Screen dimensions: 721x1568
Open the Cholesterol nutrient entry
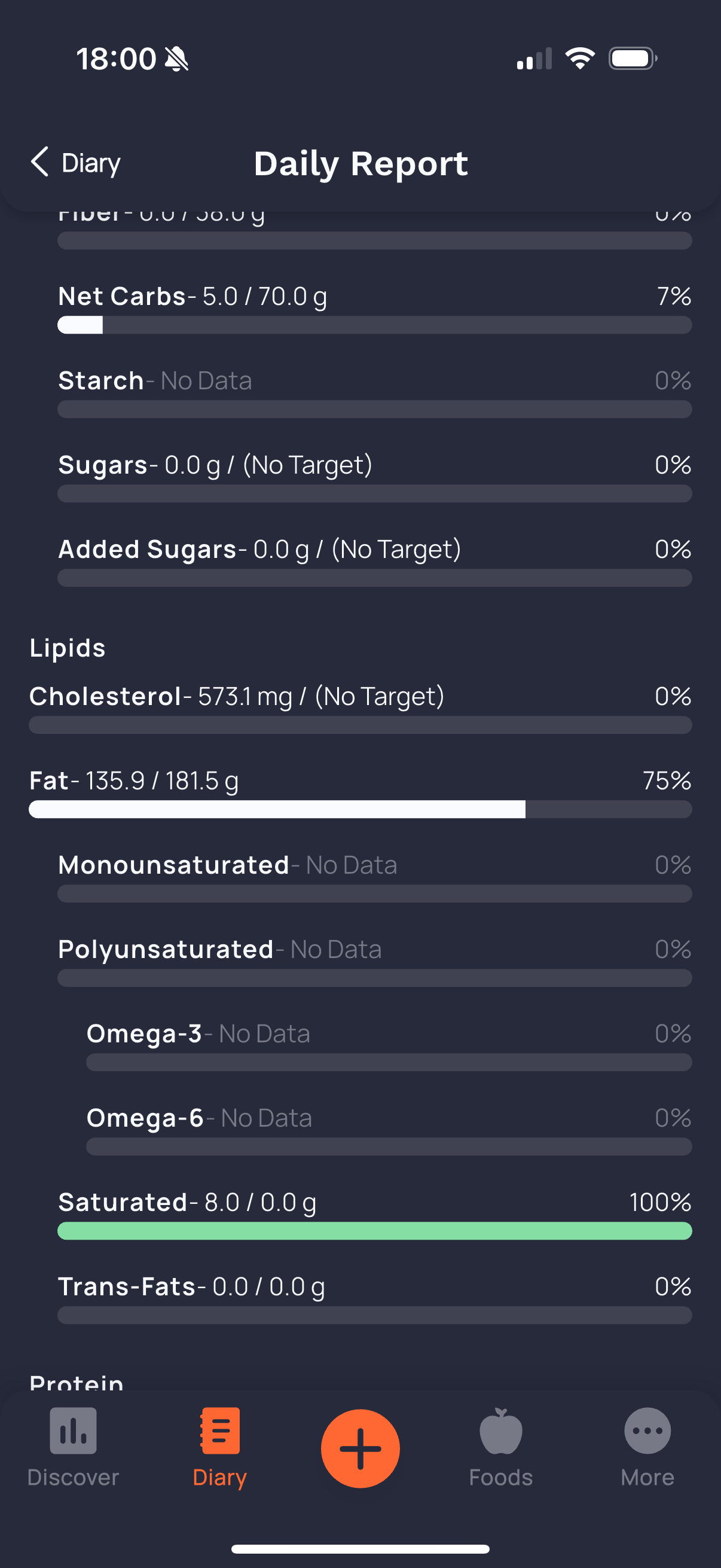360,709
